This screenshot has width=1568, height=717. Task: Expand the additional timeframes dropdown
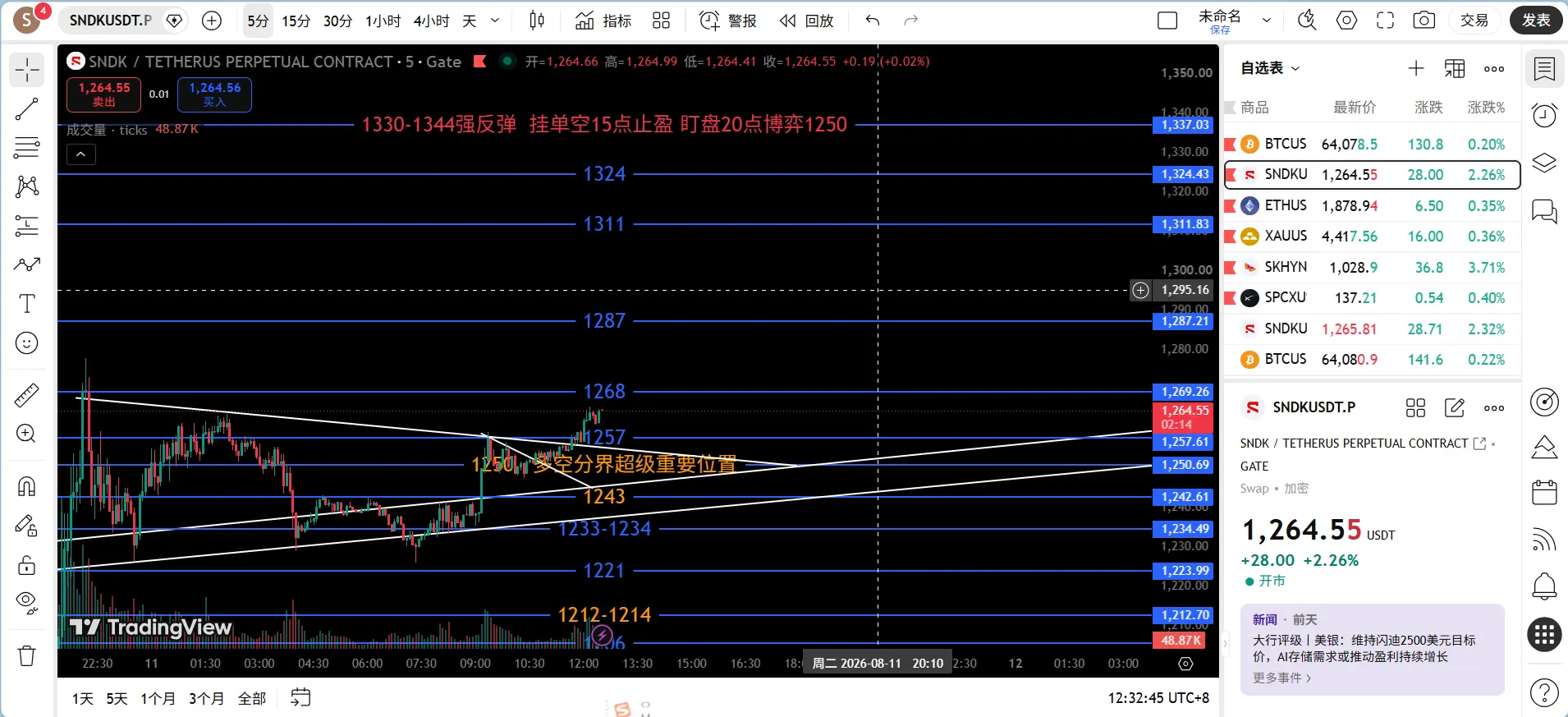tap(495, 21)
